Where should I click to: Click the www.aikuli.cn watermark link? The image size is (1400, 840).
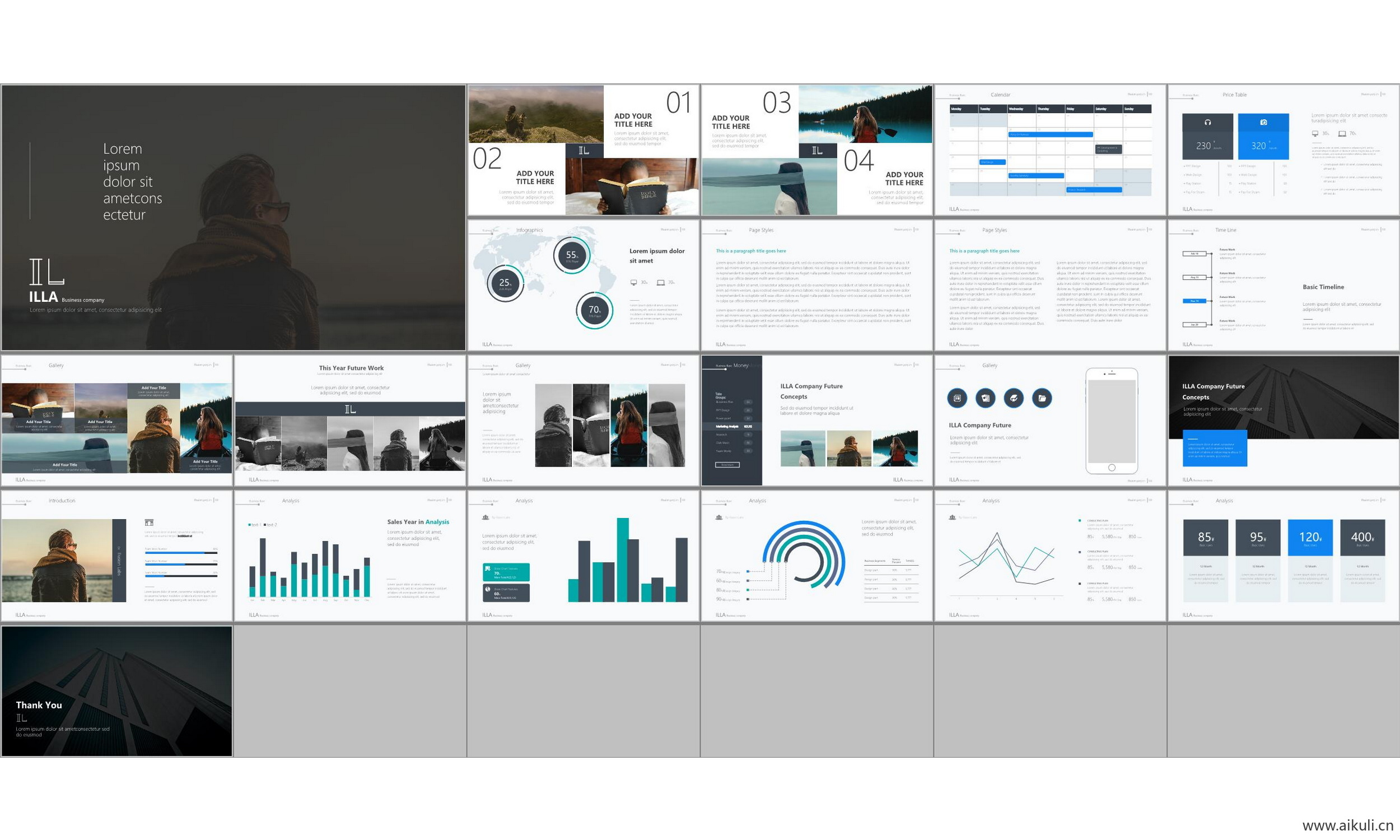pyautogui.click(x=1347, y=825)
